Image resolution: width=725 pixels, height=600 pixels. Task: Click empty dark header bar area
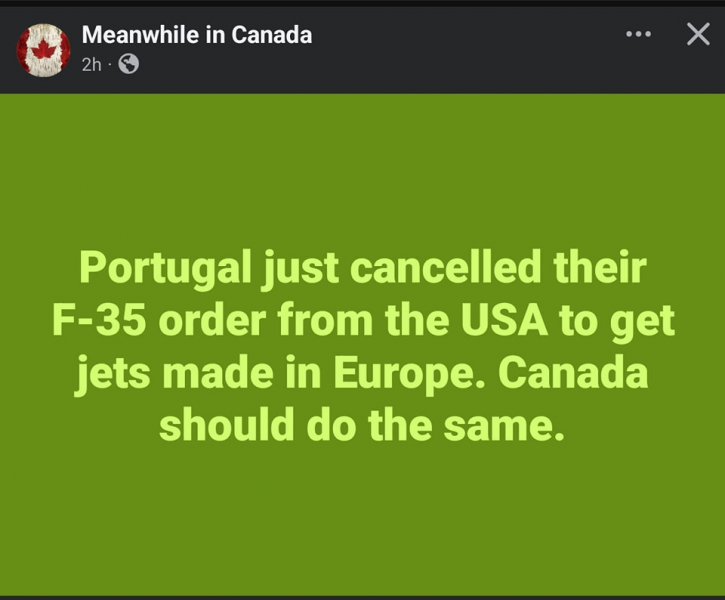tap(462, 51)
